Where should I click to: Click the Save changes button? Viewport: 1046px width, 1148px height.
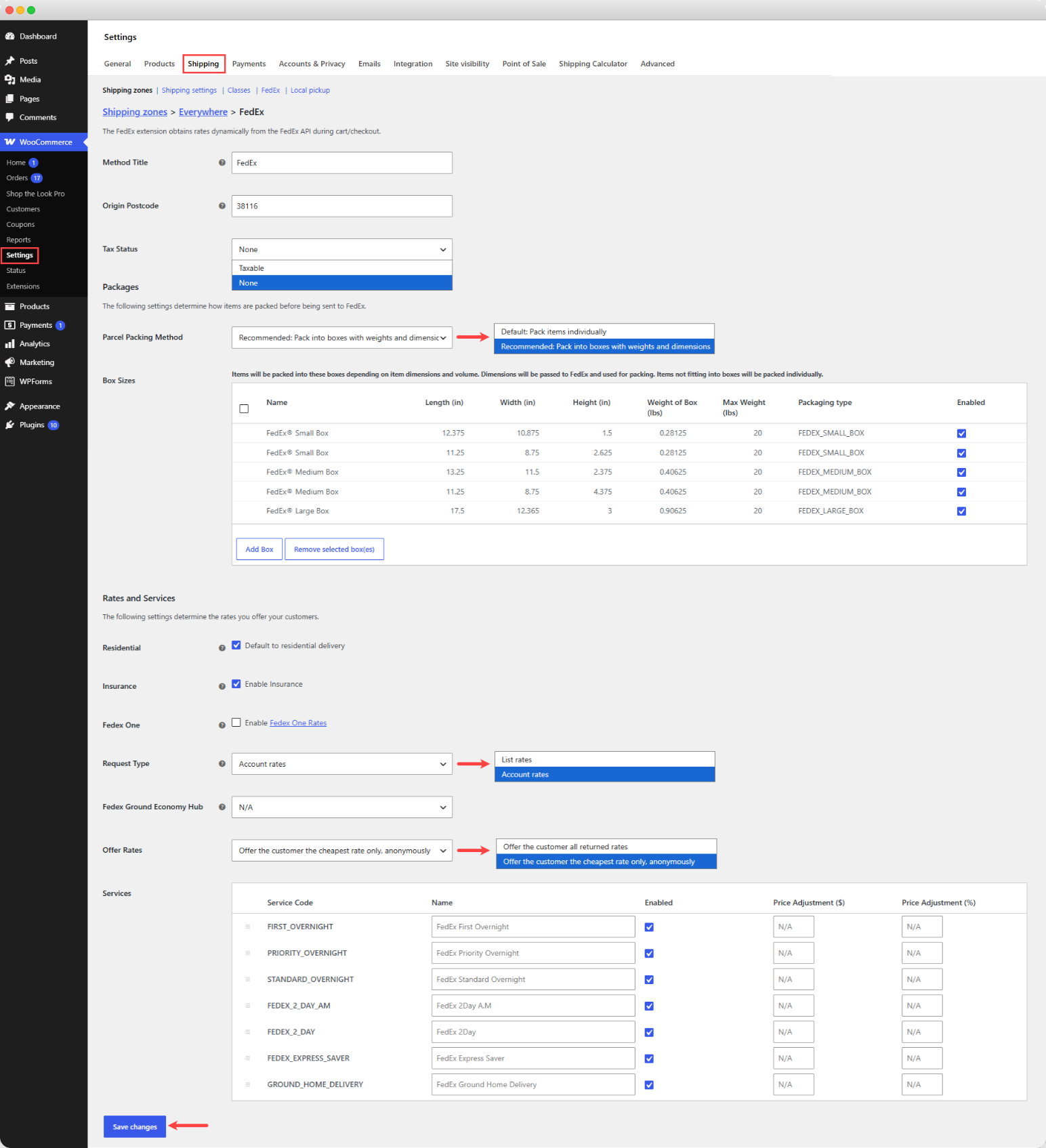coord(135,1127)
